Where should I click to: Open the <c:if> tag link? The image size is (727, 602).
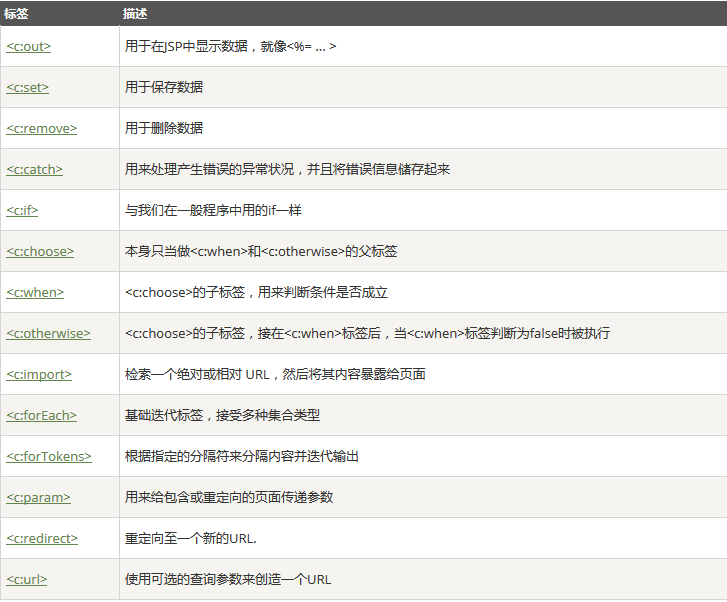pyautogui.click(x=22, y=210)
